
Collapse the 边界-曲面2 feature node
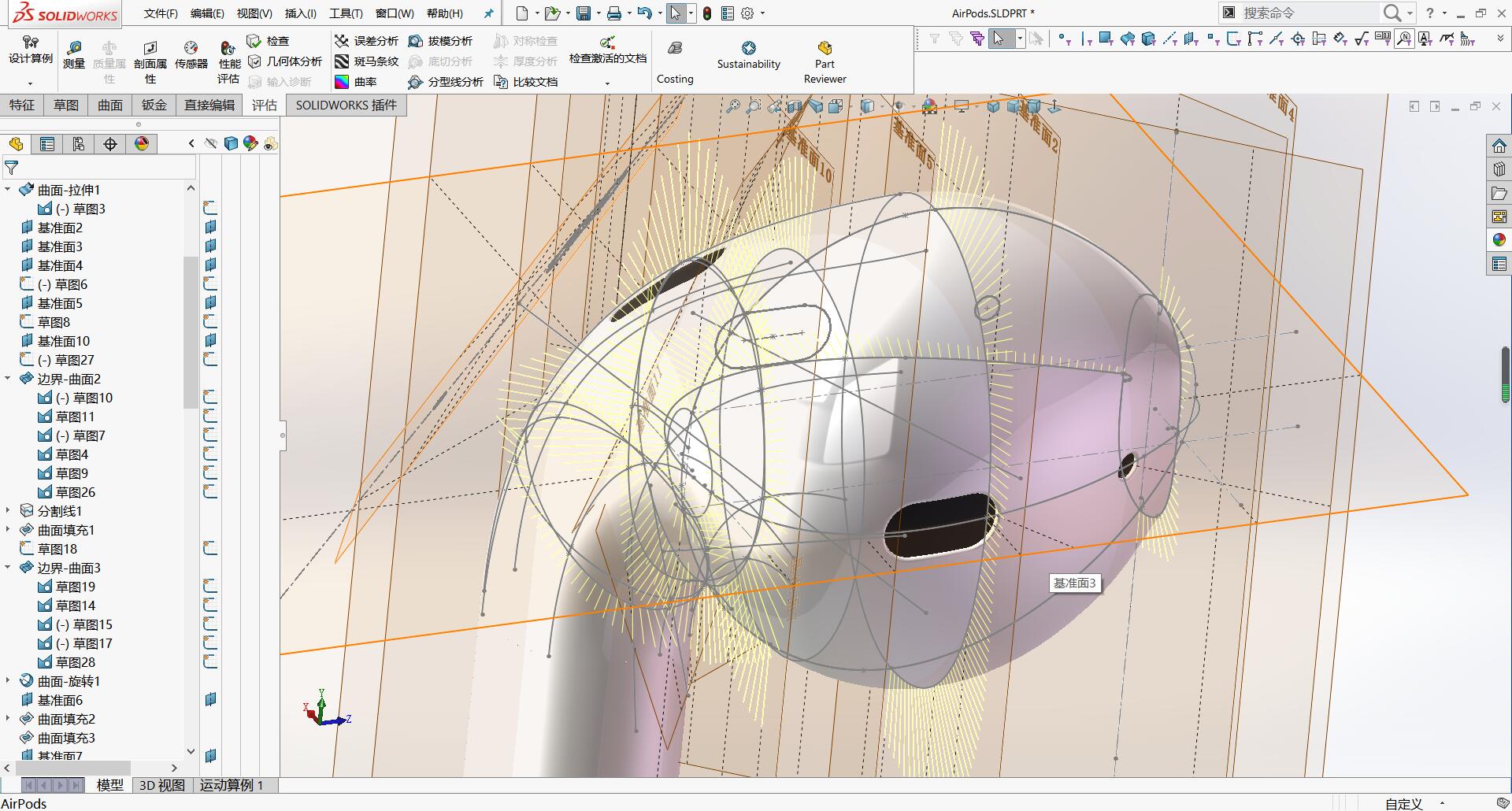8,379
